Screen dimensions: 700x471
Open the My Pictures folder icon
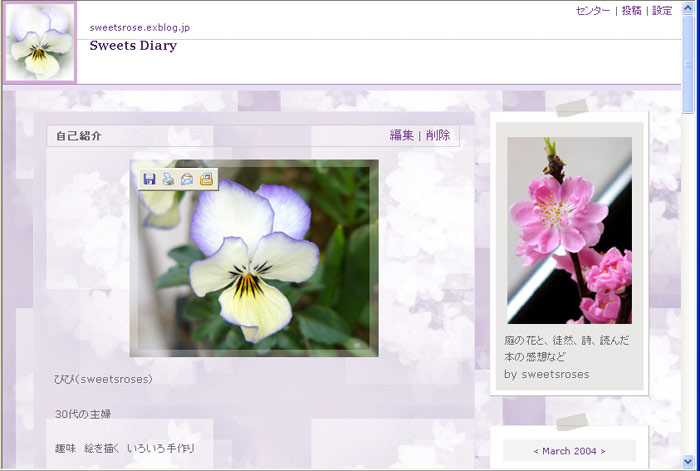[206, 179]
